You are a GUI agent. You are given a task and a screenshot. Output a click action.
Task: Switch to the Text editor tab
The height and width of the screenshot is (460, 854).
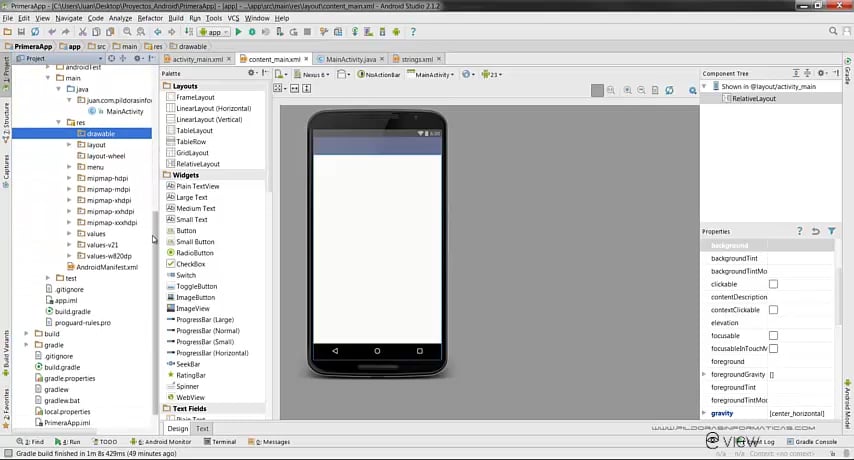[202, 428]
